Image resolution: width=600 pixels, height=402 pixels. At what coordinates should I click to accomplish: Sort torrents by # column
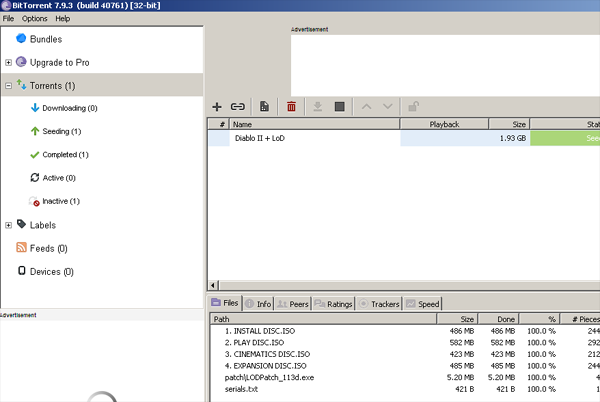point(218,124)
